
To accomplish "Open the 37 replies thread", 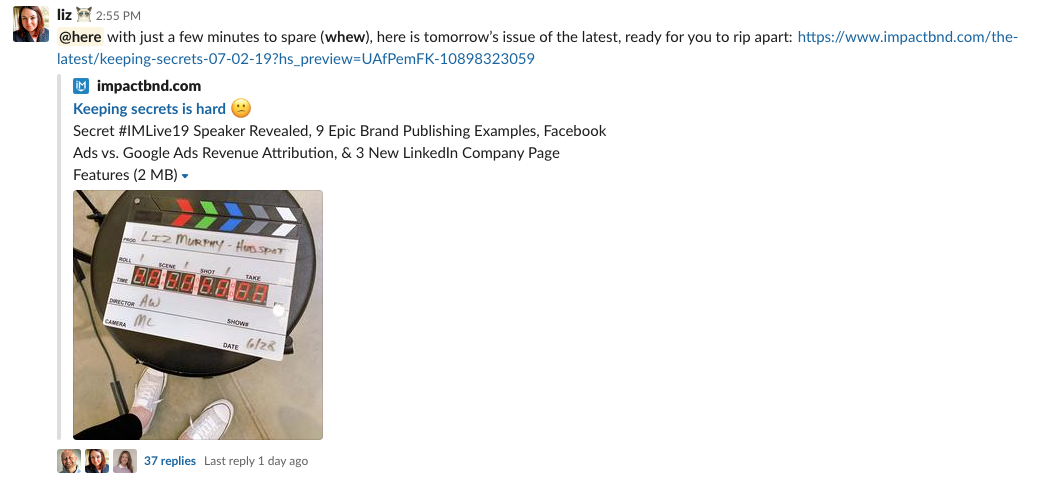I will 170,460.
